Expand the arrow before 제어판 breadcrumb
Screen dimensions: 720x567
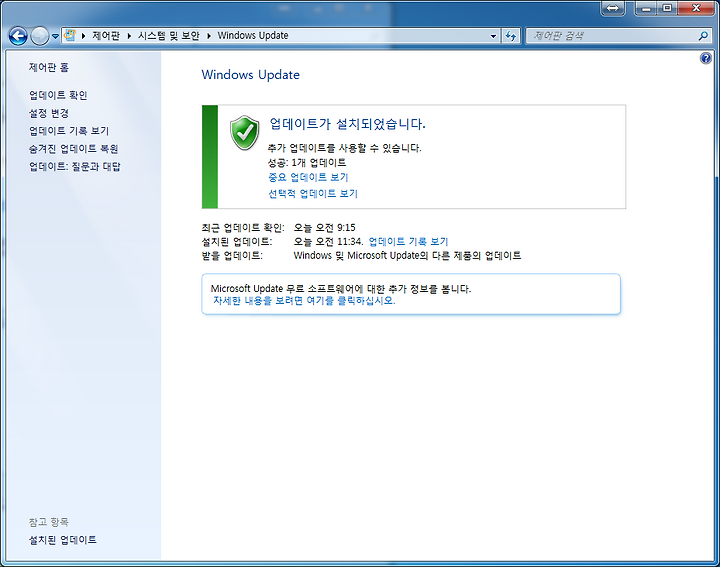pos(83,36)
